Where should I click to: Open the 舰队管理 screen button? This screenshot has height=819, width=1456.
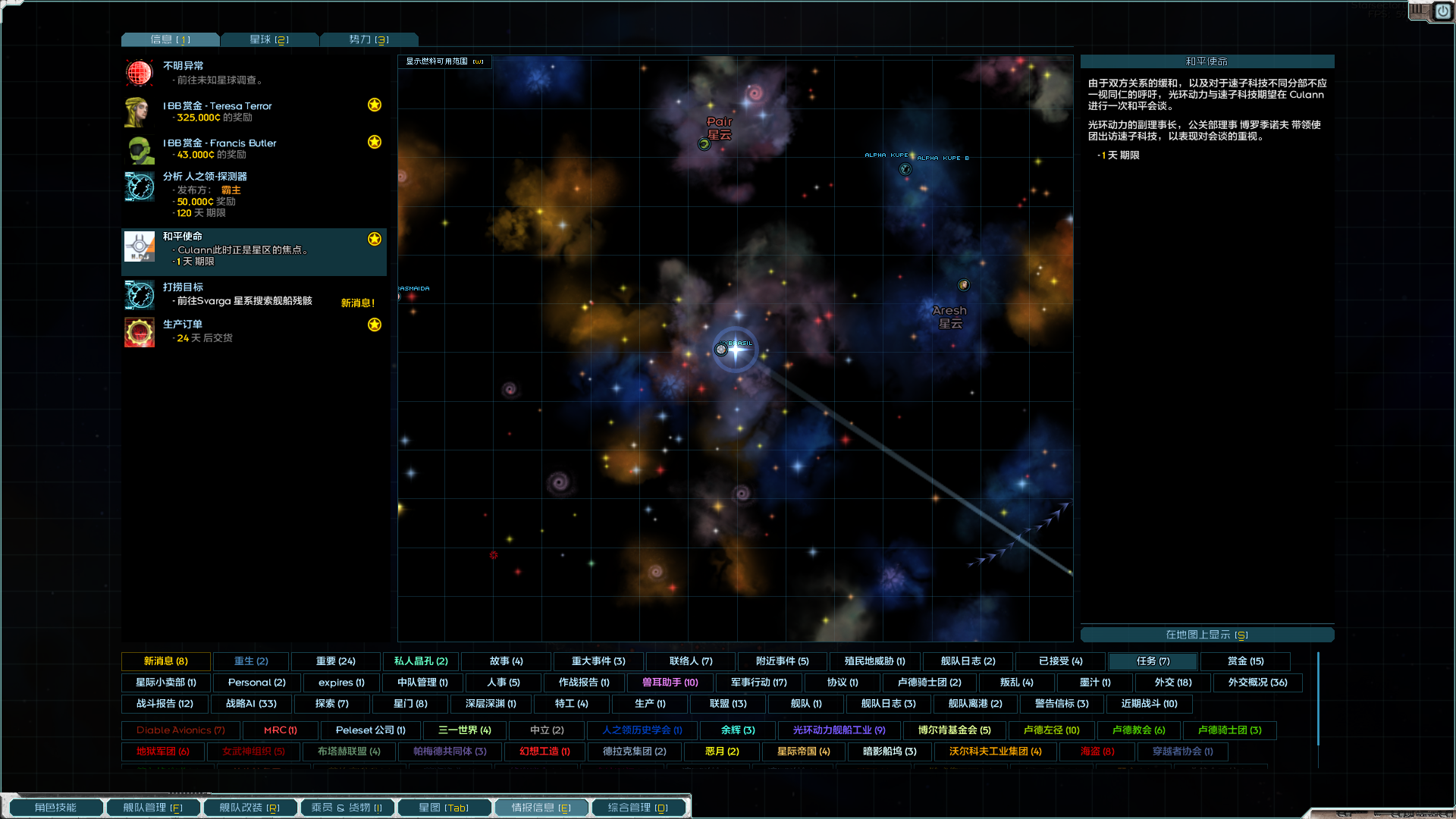[x=152, y=808]
